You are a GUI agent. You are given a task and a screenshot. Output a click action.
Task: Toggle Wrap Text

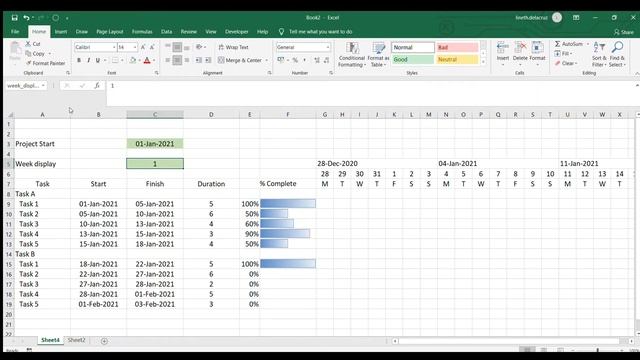pos(233,47)
